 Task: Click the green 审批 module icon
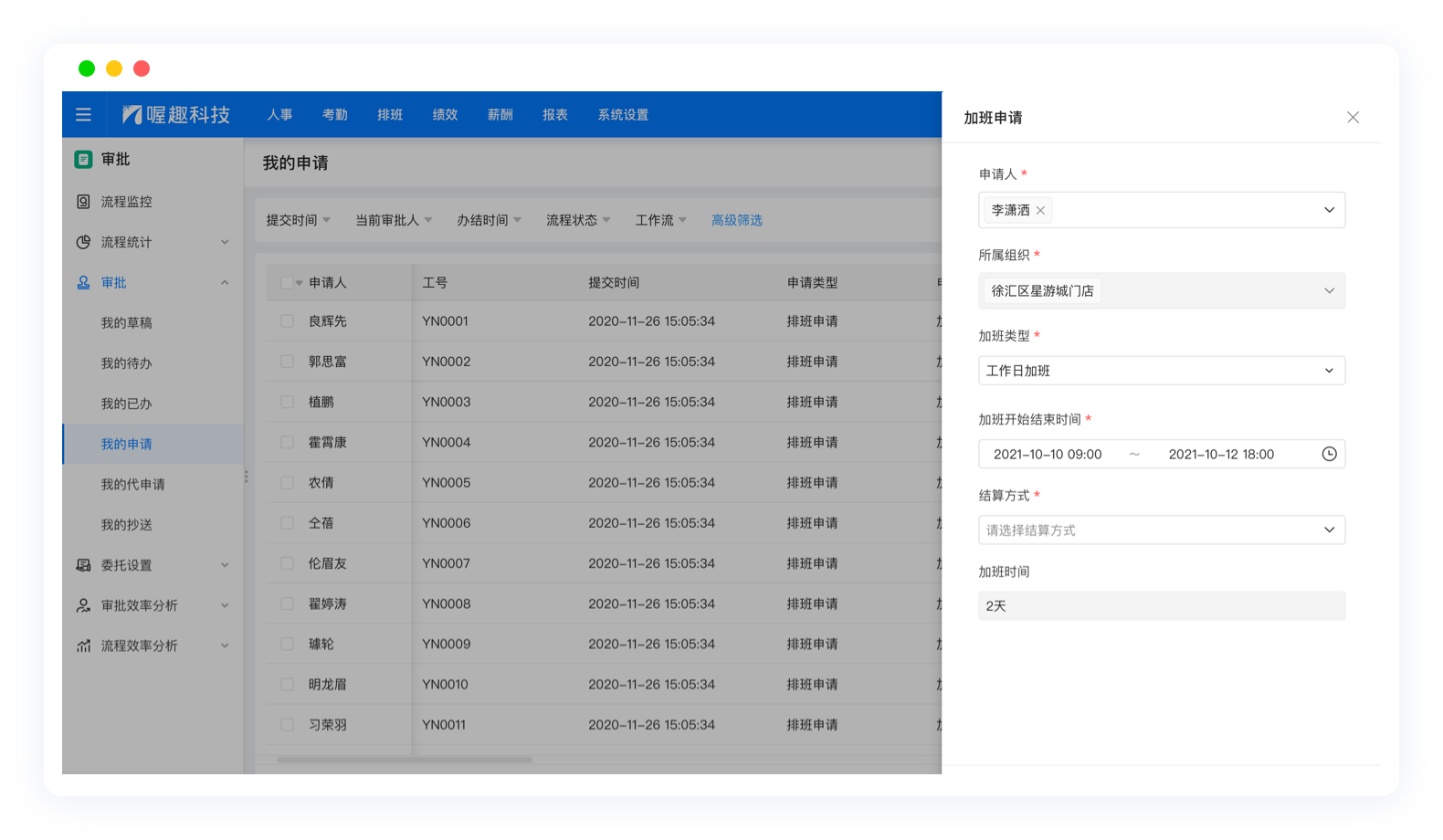(x=83, y=159)
